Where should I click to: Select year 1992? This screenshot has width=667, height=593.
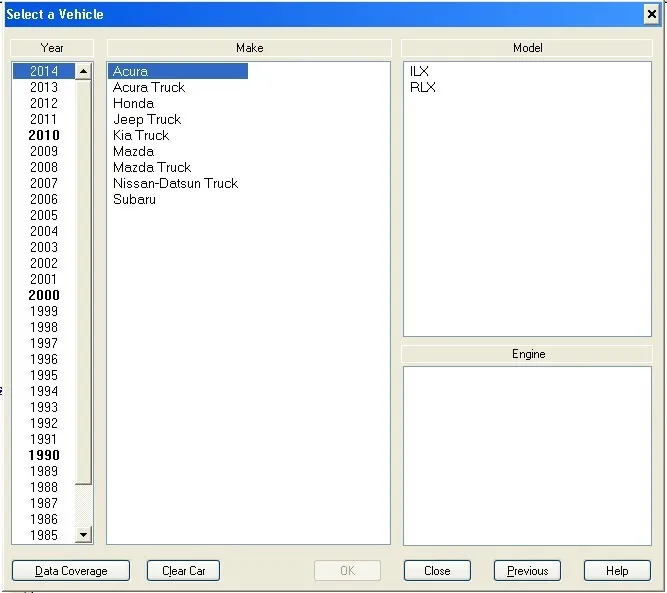(x=44, y=423)
